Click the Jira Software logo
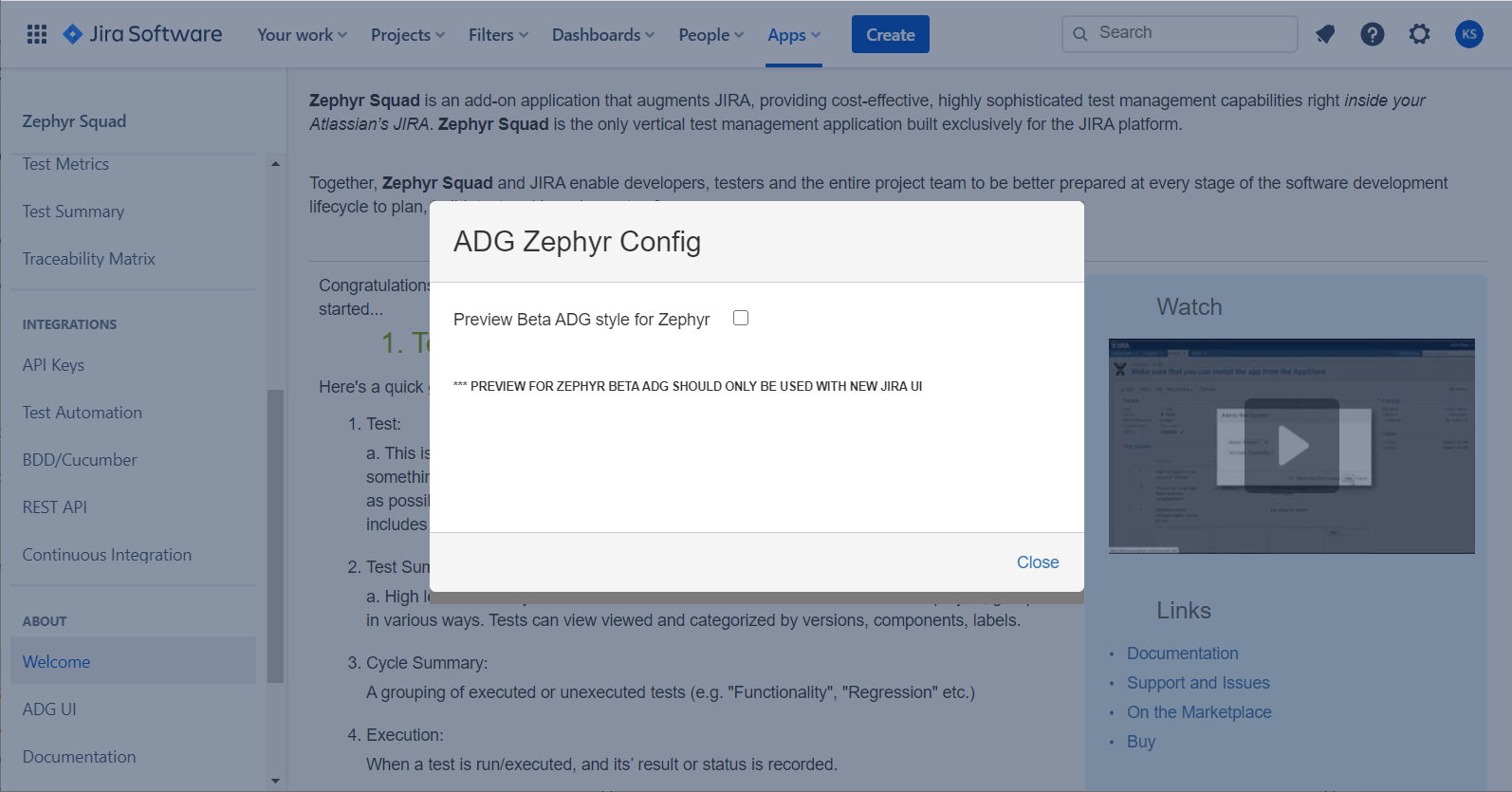The width and height of the screenshot is (1512, 792). coord(142,34)
